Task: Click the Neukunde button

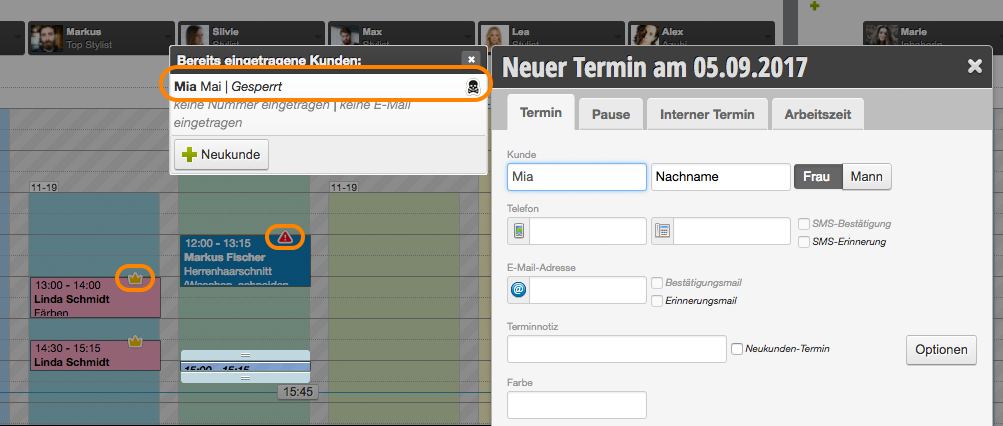Action: 221,155
